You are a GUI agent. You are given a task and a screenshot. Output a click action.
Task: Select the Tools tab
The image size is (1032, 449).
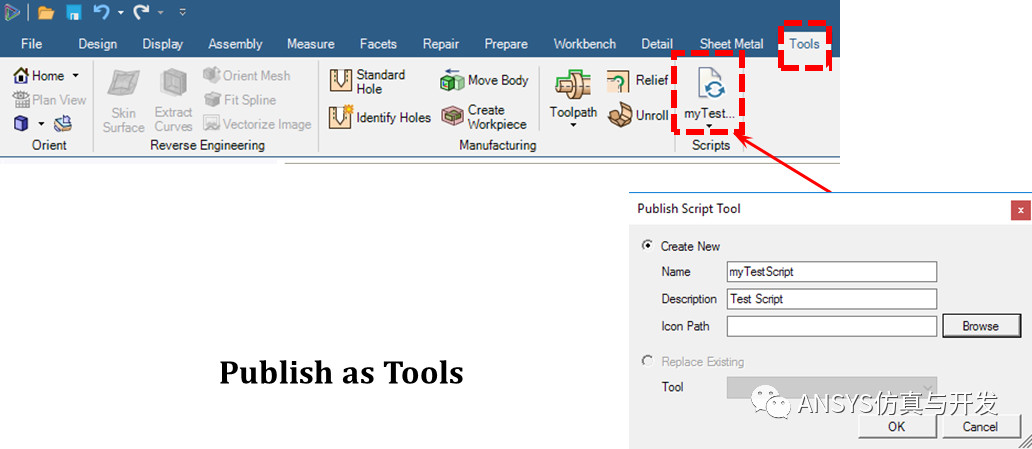click(804, 44)
